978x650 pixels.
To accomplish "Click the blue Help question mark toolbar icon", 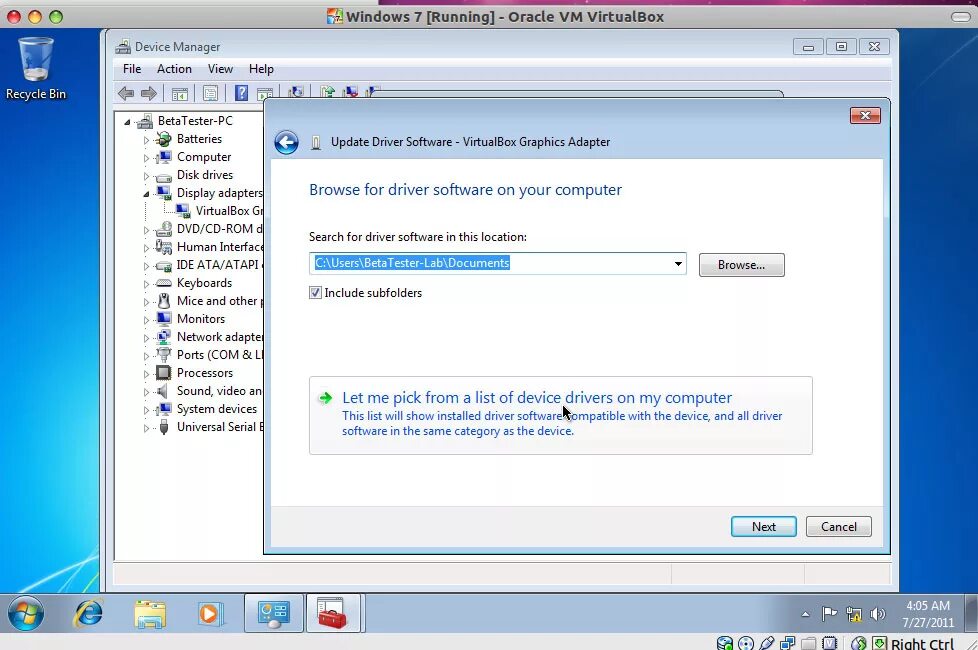I will [x=241, y=94].
